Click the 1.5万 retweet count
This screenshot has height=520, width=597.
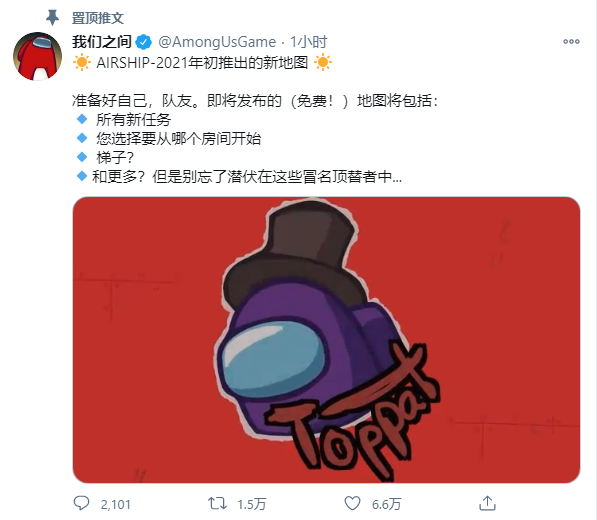click(x=252, y=504)
